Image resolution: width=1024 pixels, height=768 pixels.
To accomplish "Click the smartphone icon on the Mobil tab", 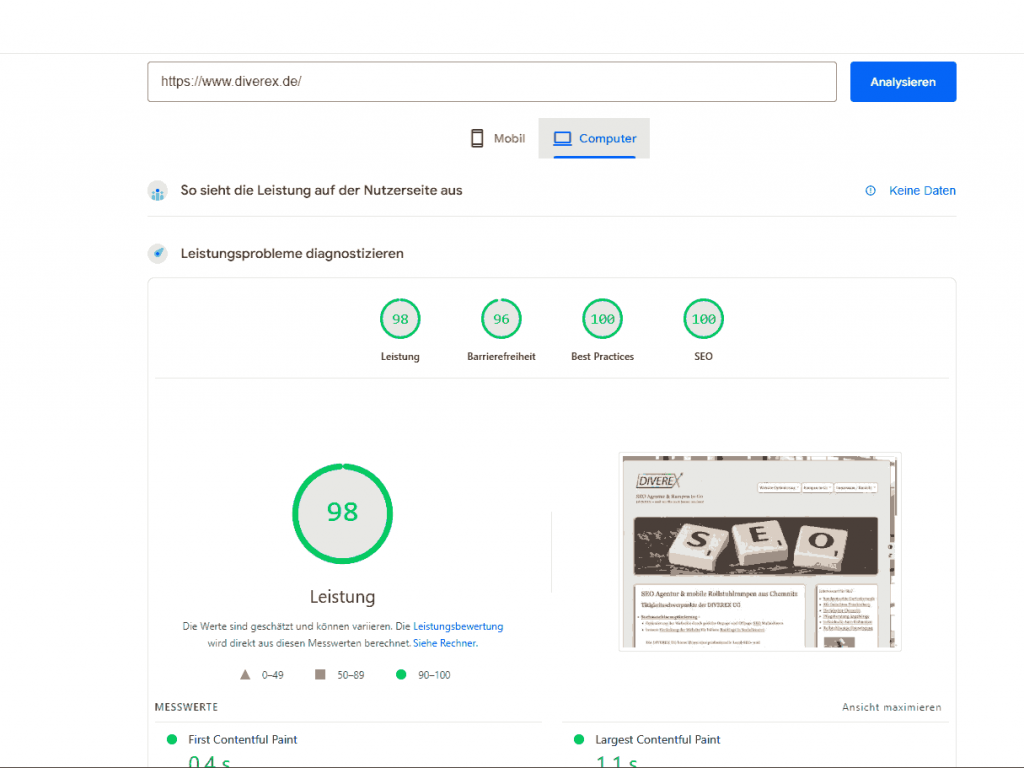I will point(475,138).
